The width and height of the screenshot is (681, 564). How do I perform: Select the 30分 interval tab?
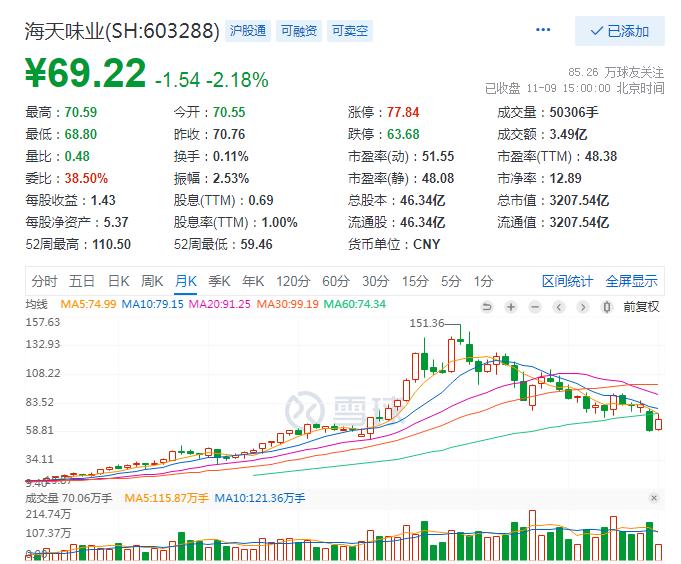coord(376,281)
